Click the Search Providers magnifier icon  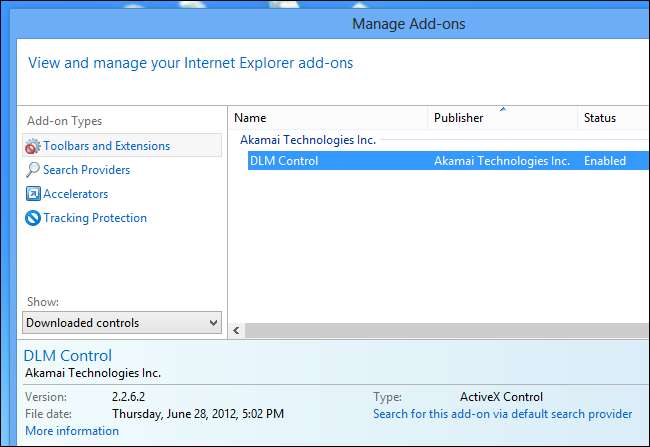tap(33, 170)
